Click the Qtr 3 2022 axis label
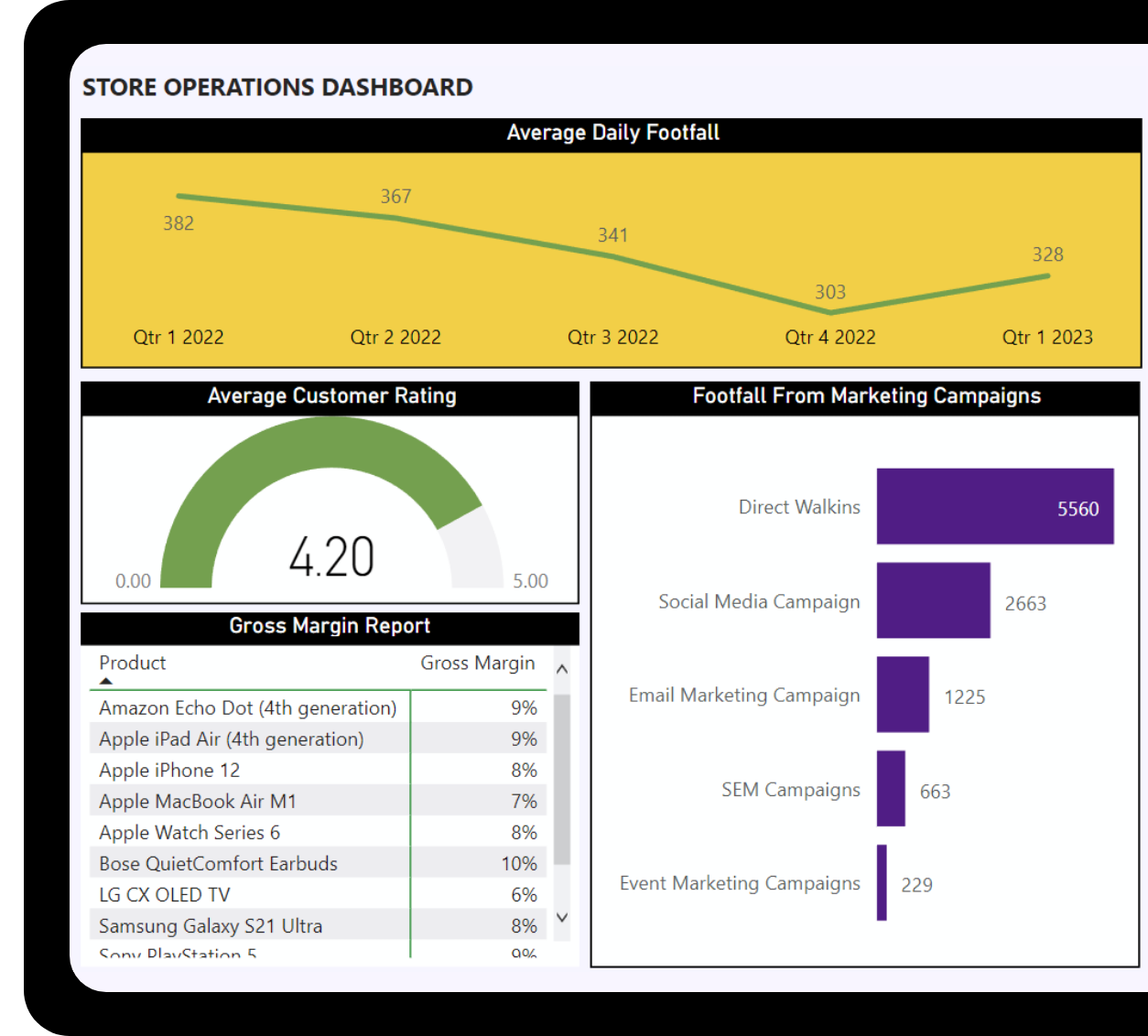 click(613, 337)
